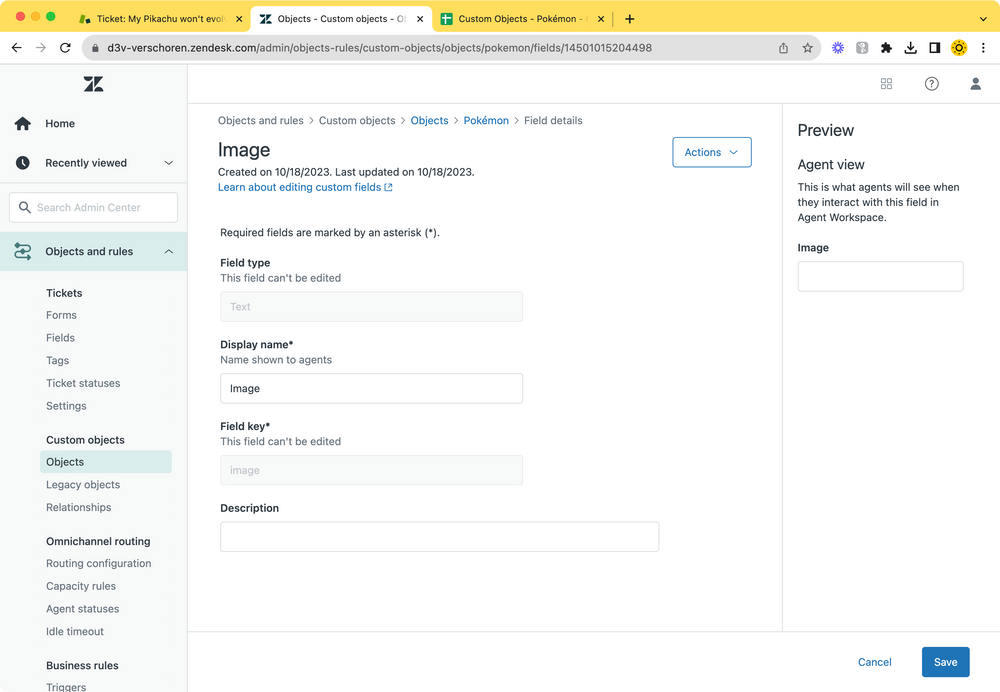The width and height of the screenshot is (1000, 692).
Task: Open the browser downloads icon
Action: pyautogui.click(x=910, y=47)
